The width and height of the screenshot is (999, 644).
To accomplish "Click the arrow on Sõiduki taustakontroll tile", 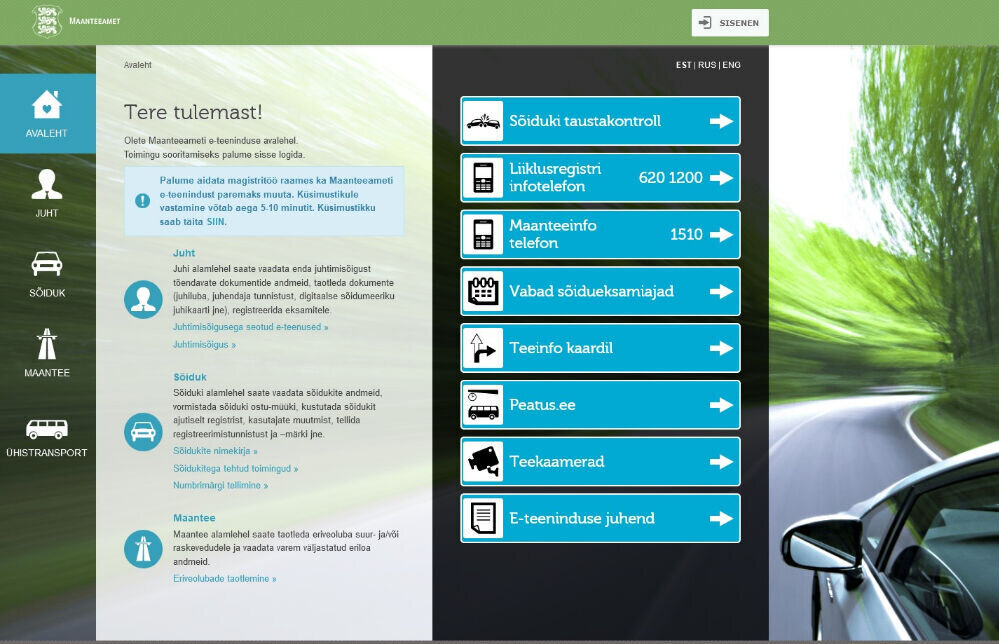I will pyautogui.click(x=721, y=121).
